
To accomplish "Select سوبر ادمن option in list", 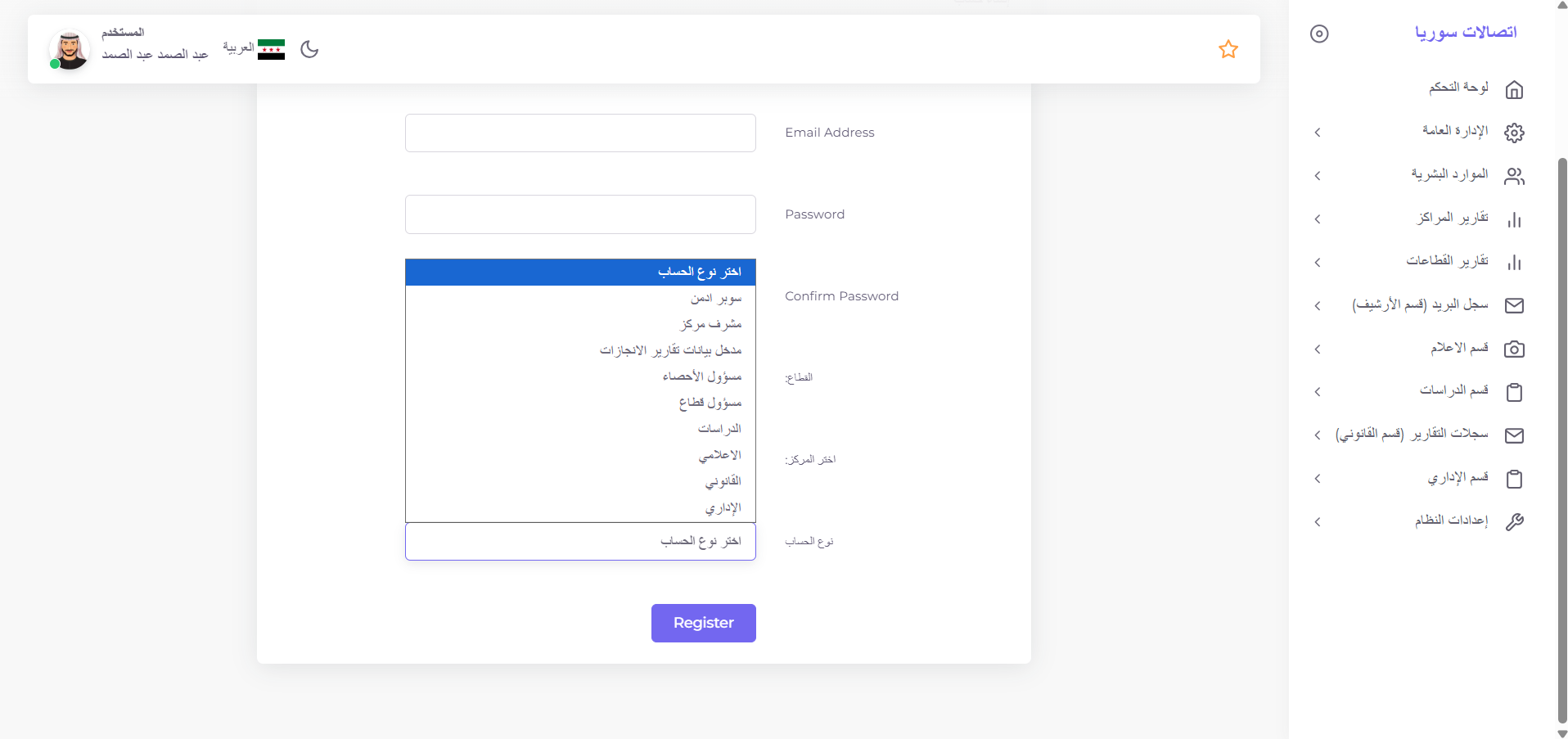I will point(580,299).
